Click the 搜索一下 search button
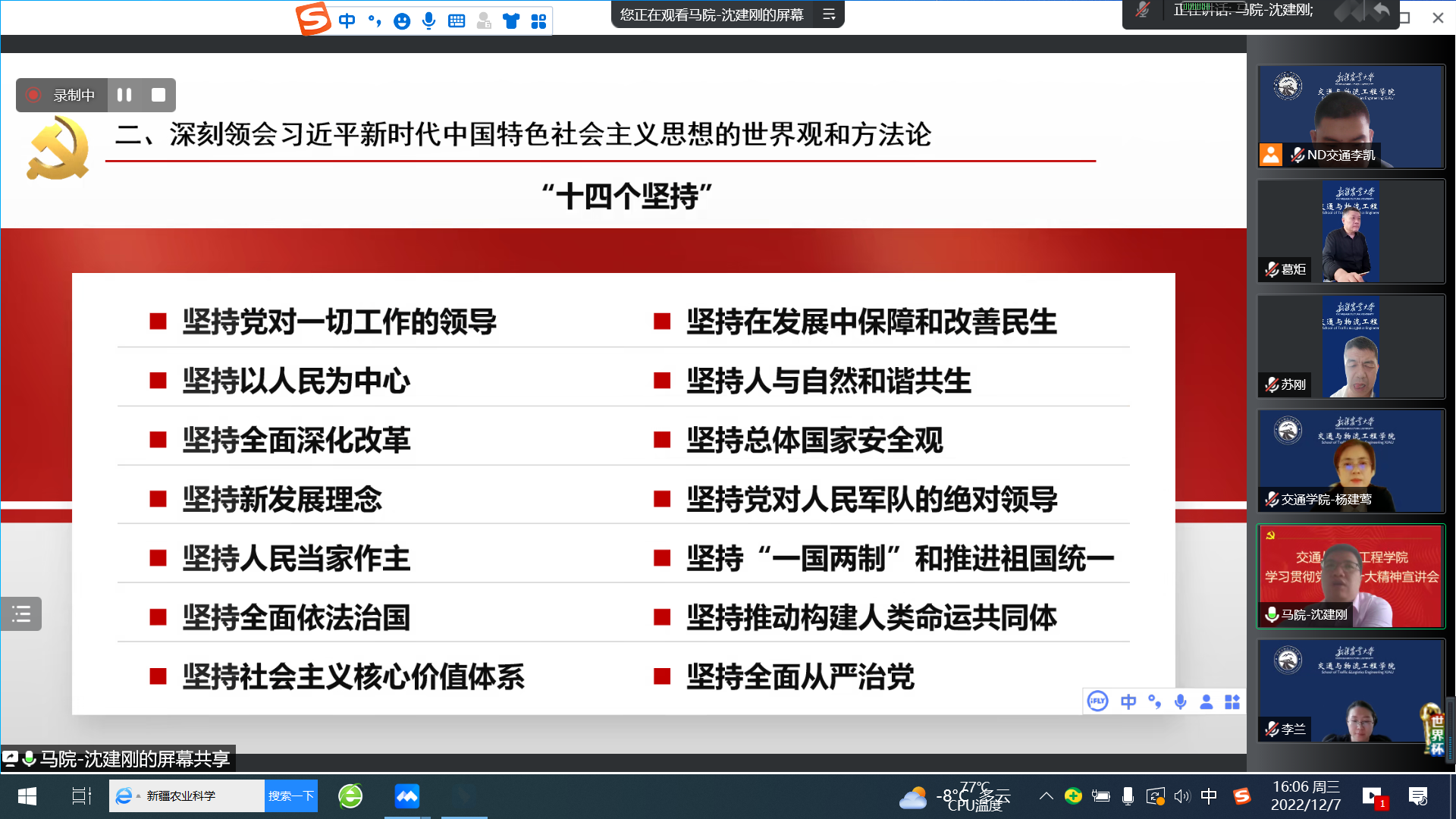This screenshot has width=1456, height=819. (290, 795)
